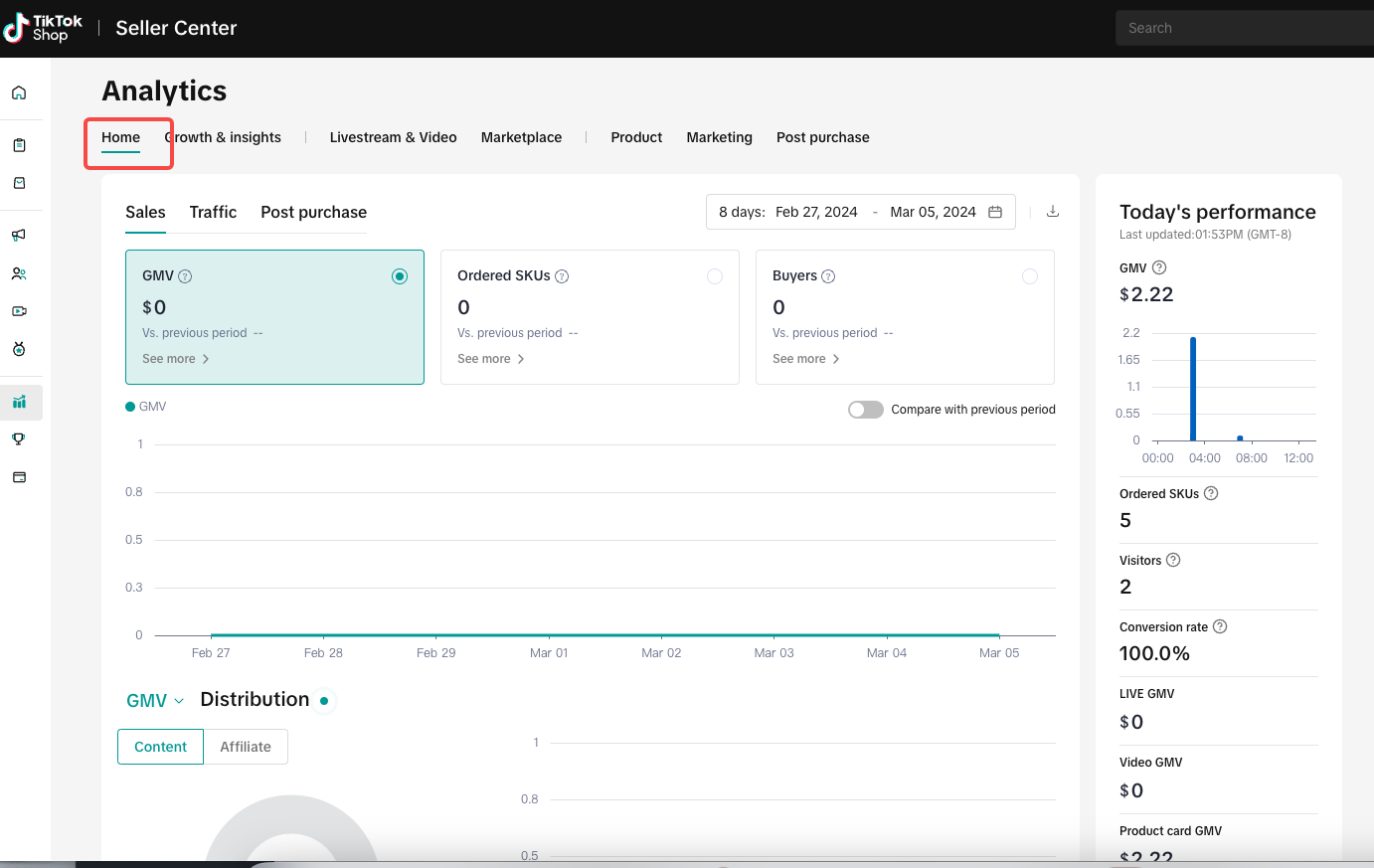Open the affiliate people icon in sidebar
Image resolution: width=1374 pixels, height=868 pixels.
coord(19,273)
